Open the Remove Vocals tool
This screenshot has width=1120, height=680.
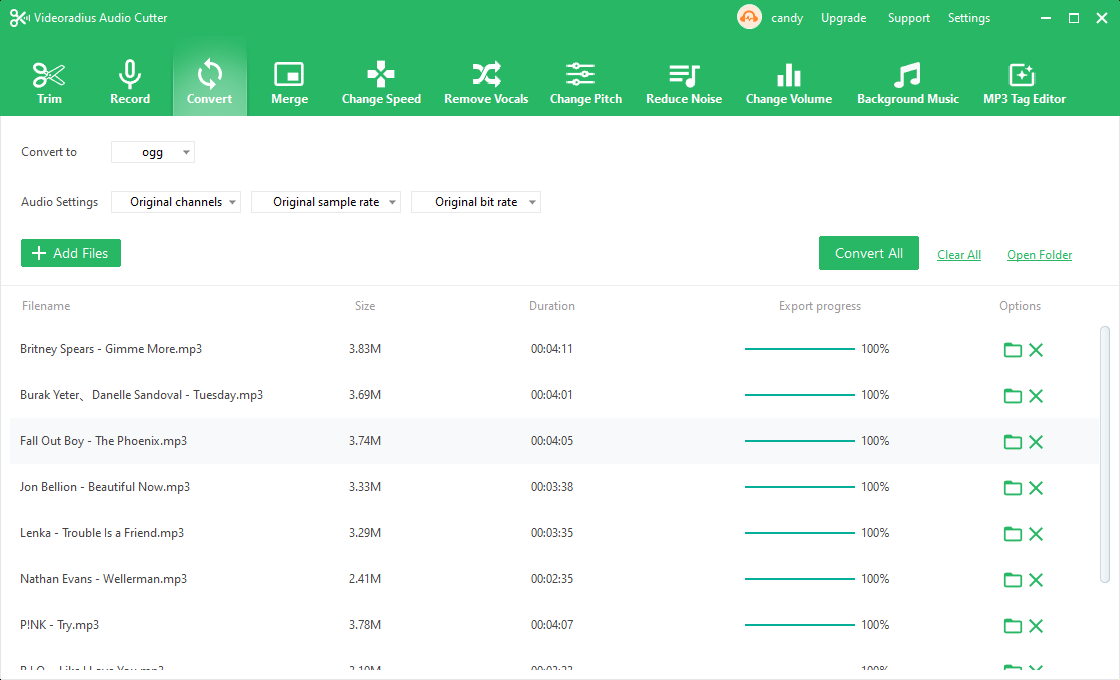(486, 84)
